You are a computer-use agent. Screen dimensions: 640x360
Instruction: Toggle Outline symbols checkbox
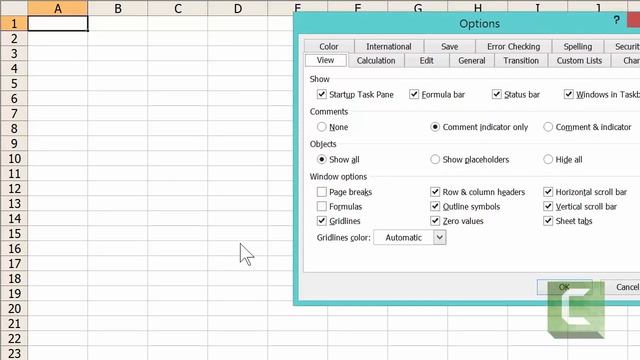pos(435,207)
